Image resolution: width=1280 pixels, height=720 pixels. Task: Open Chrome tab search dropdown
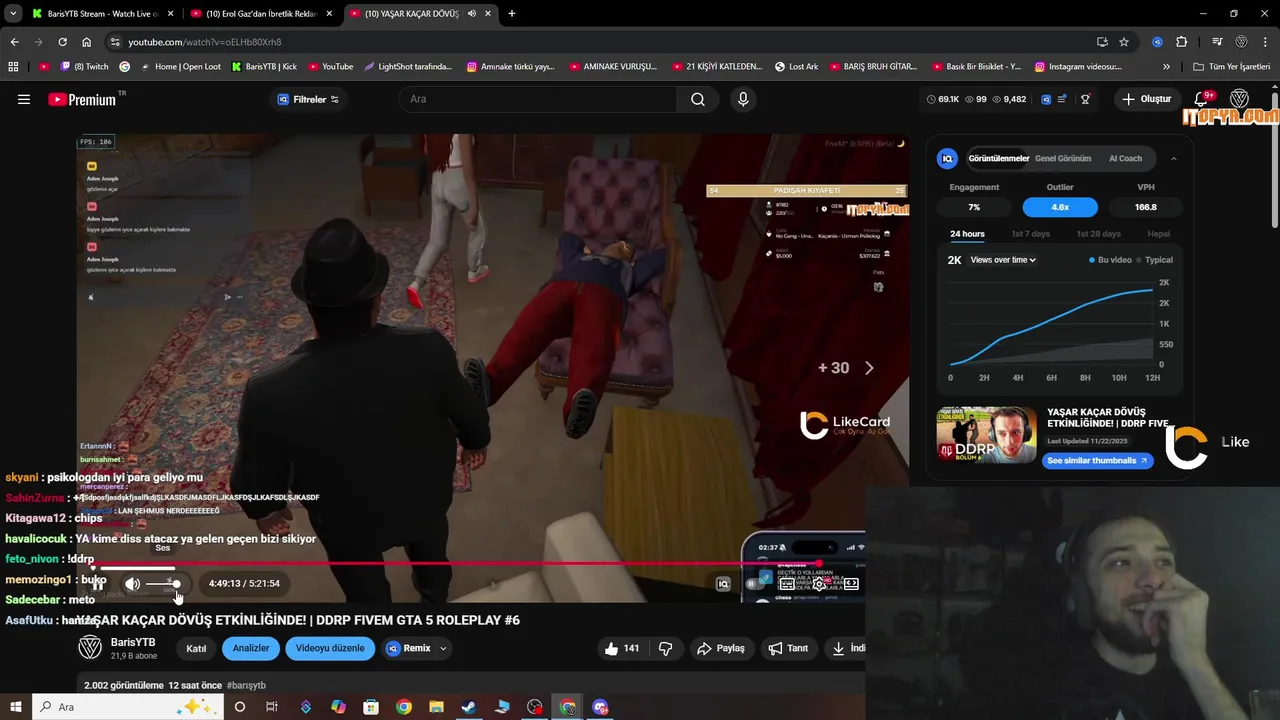12,14
